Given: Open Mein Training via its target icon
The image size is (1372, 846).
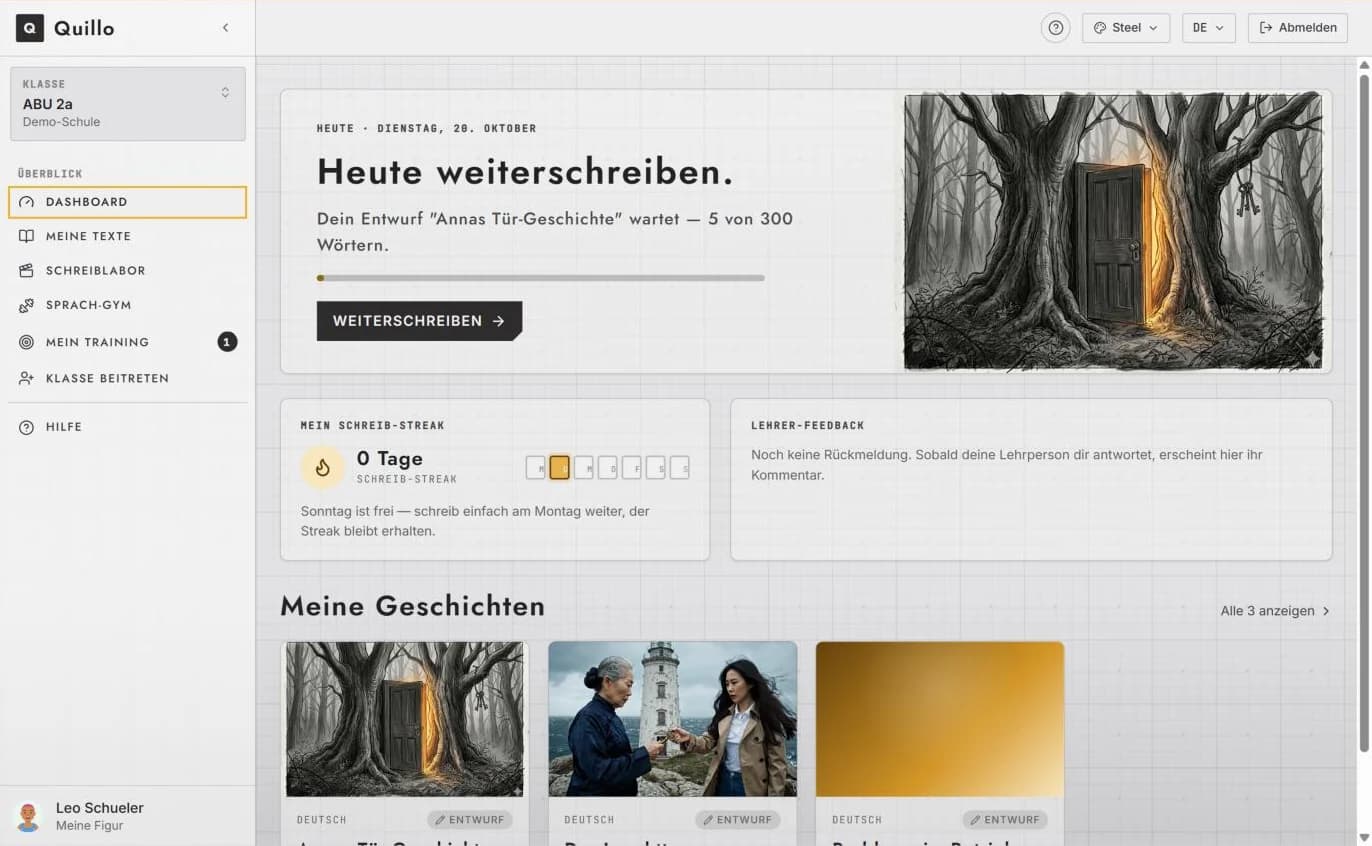Looking at the screenshot, I should [27, 342].
